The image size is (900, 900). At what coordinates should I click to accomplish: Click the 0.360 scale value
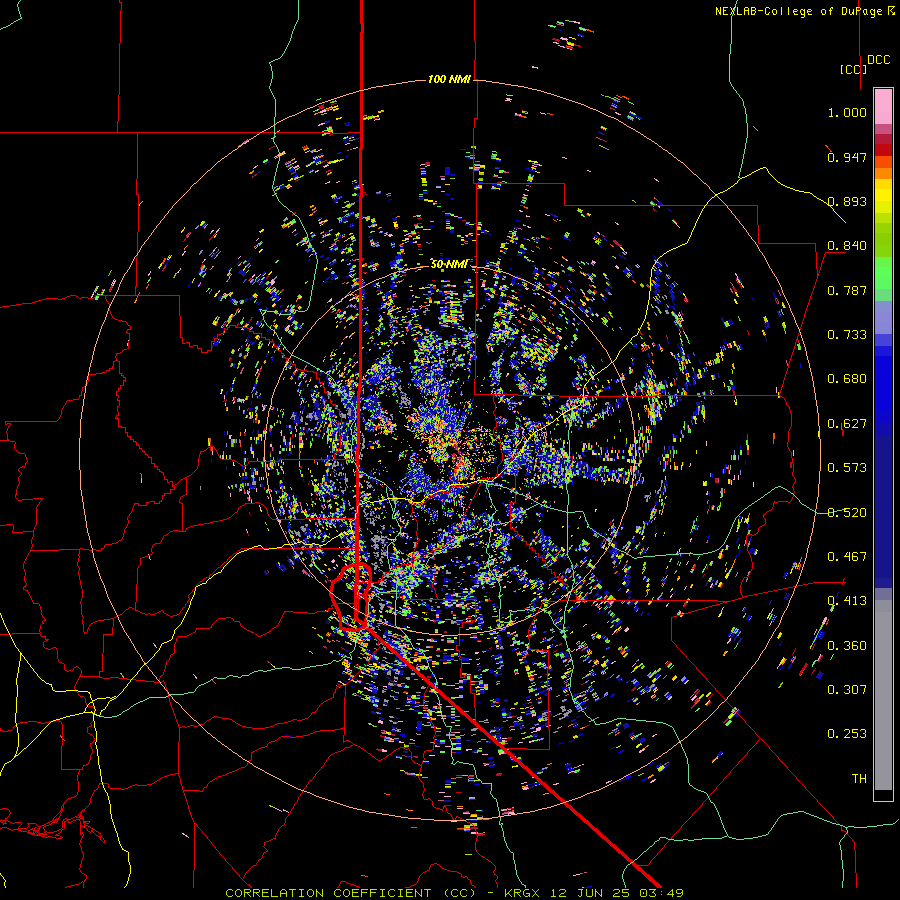click(x=847, y=646)
